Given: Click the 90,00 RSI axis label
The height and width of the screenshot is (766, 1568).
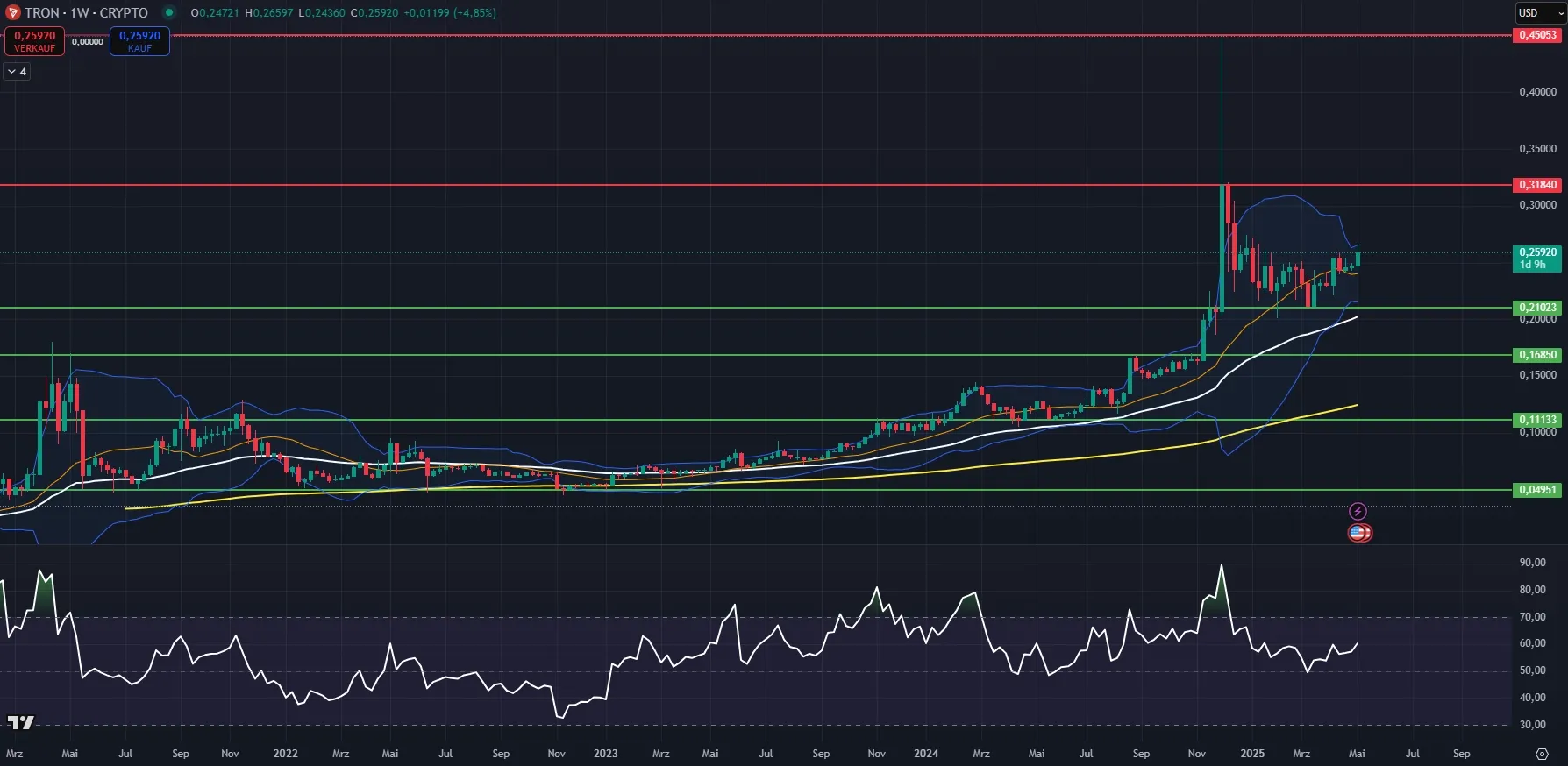Looking at the screenshot, I should coord(1532,563).
